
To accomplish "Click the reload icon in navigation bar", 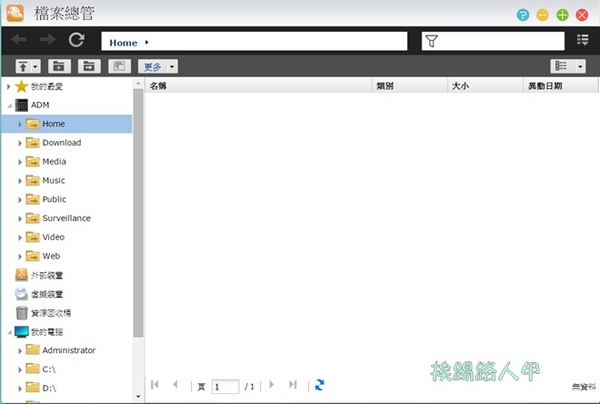I will coord(76,41).
